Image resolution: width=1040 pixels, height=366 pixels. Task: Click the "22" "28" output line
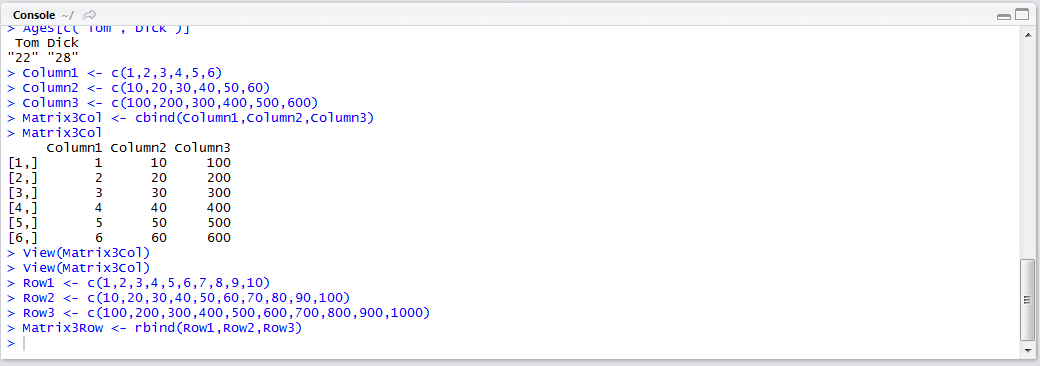tap(43, 58)
